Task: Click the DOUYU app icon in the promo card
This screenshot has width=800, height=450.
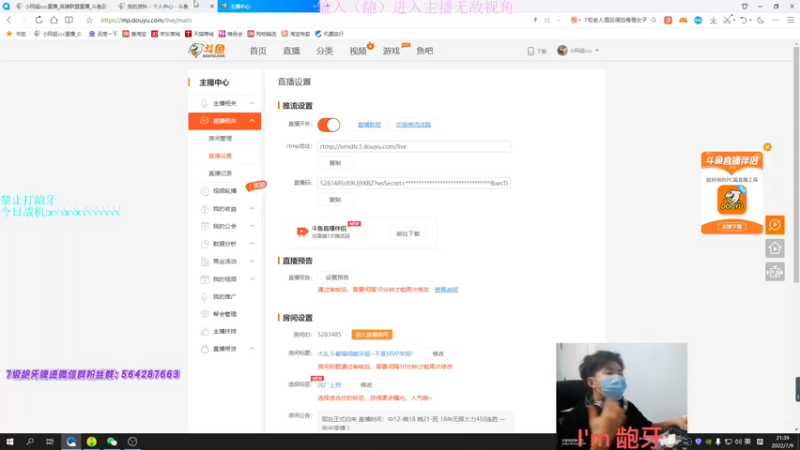Action: click(x=732, y=199)
